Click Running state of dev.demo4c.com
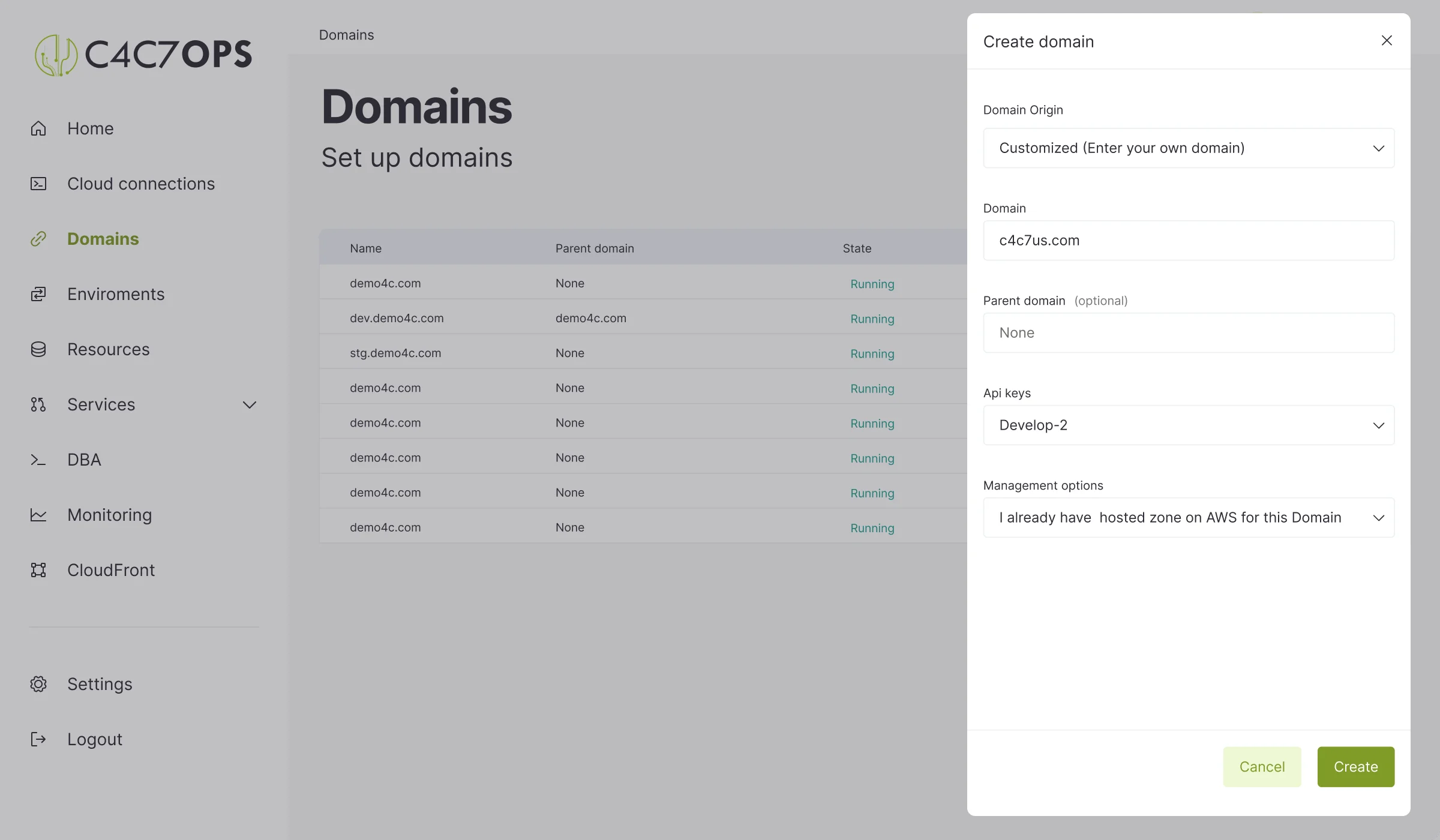1440x840 pixels. click(872, 319)
